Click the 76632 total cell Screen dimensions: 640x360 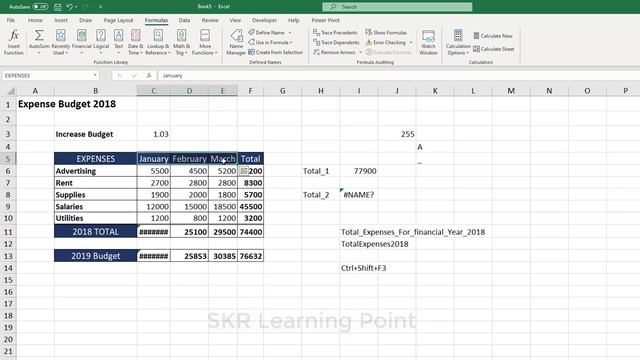pyautogui.click(x=251, y=256)
